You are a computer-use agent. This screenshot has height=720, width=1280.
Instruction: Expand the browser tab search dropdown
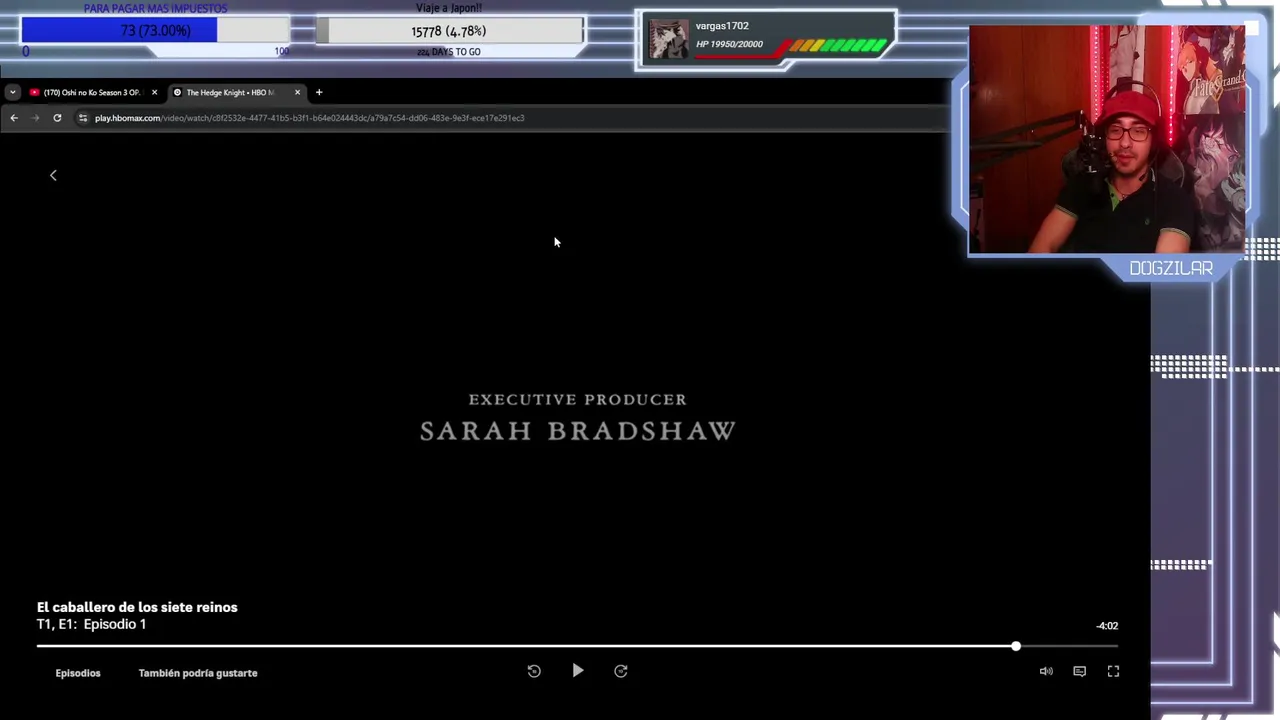pos(12,92)
